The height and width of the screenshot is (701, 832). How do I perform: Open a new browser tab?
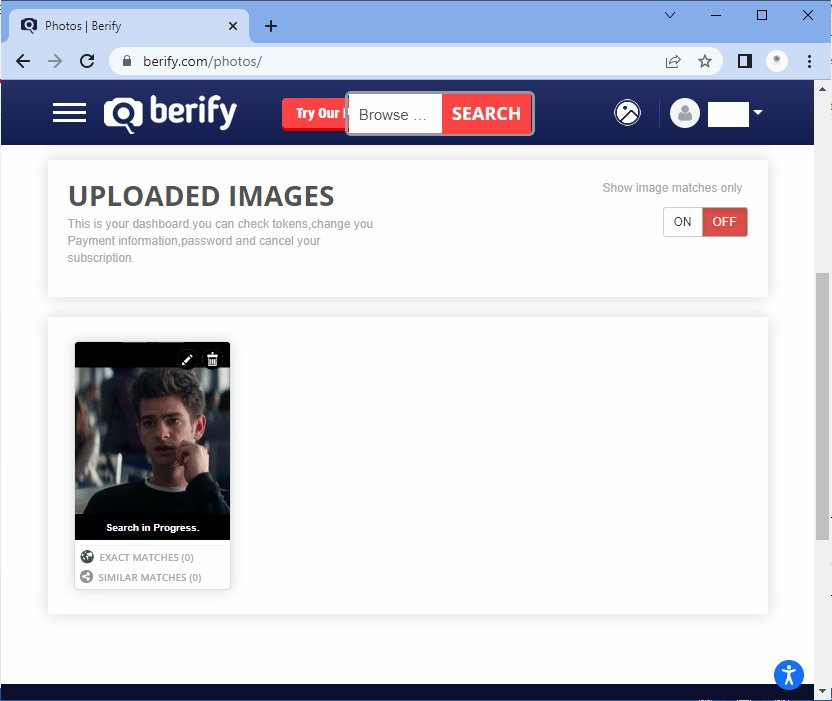(270, 26)
